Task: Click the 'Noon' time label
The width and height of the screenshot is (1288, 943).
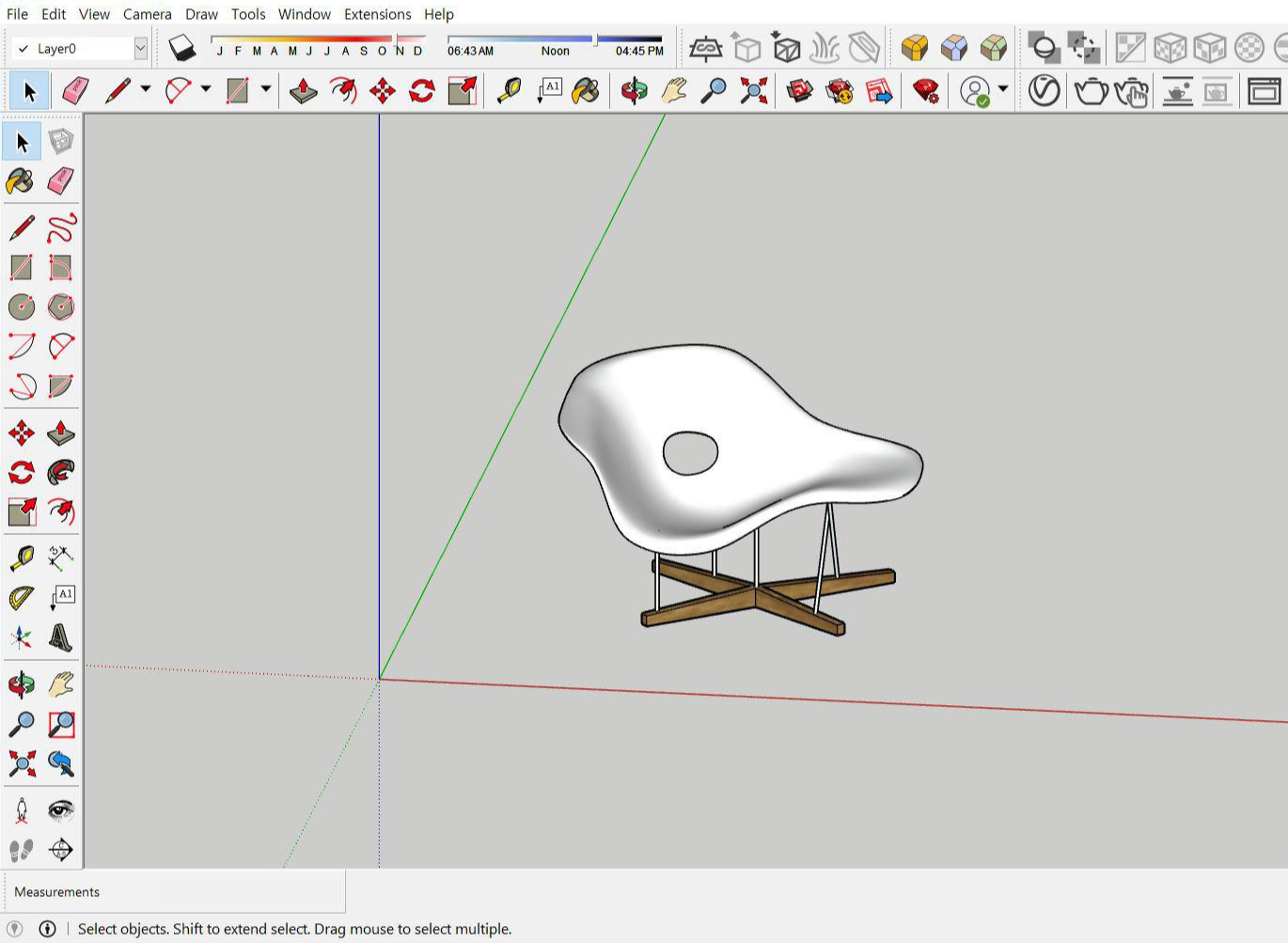Action: click(555, 51)
